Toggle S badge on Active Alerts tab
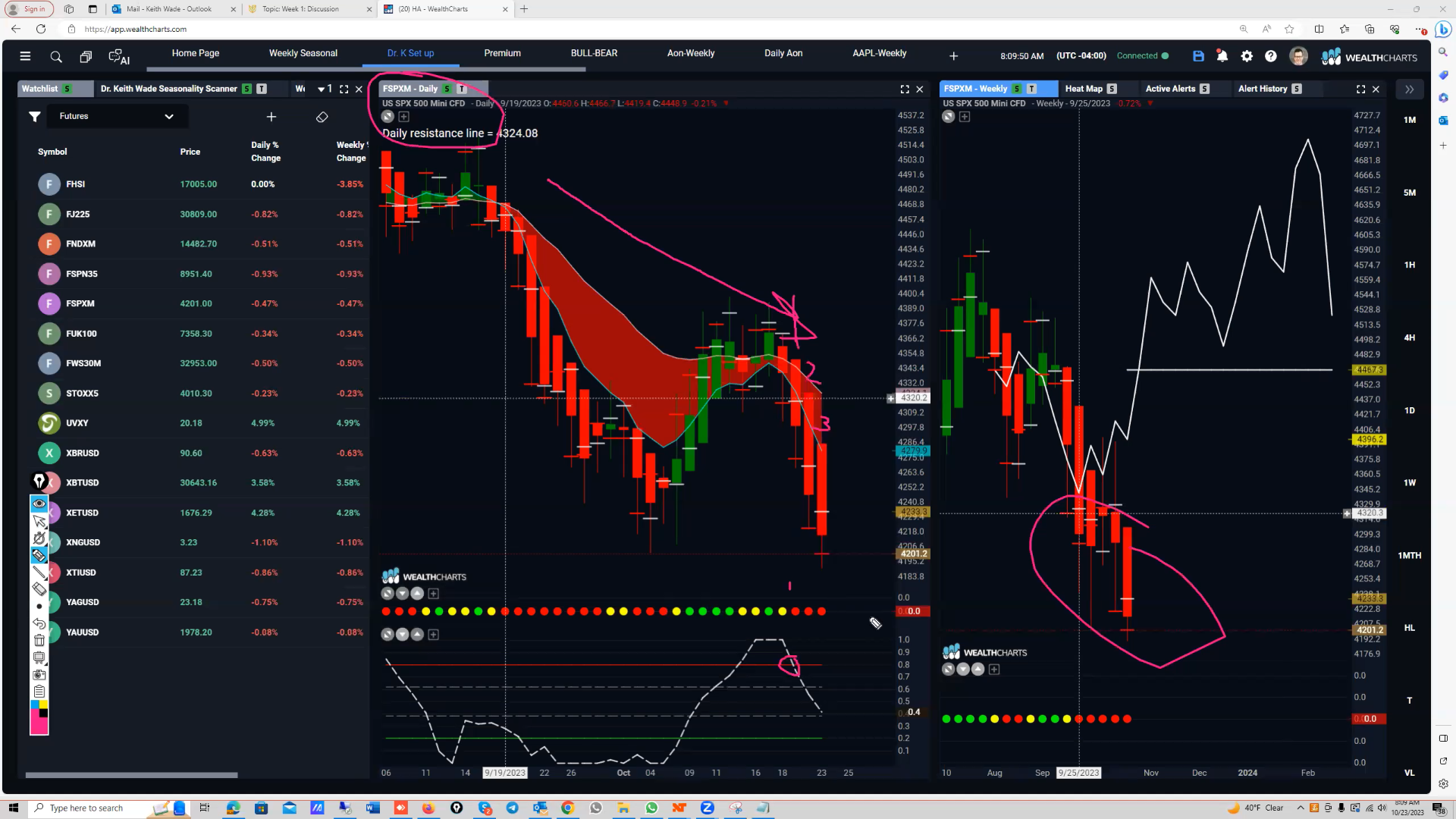This screenshot has height=819, width=1456. tap(1204, 89)
